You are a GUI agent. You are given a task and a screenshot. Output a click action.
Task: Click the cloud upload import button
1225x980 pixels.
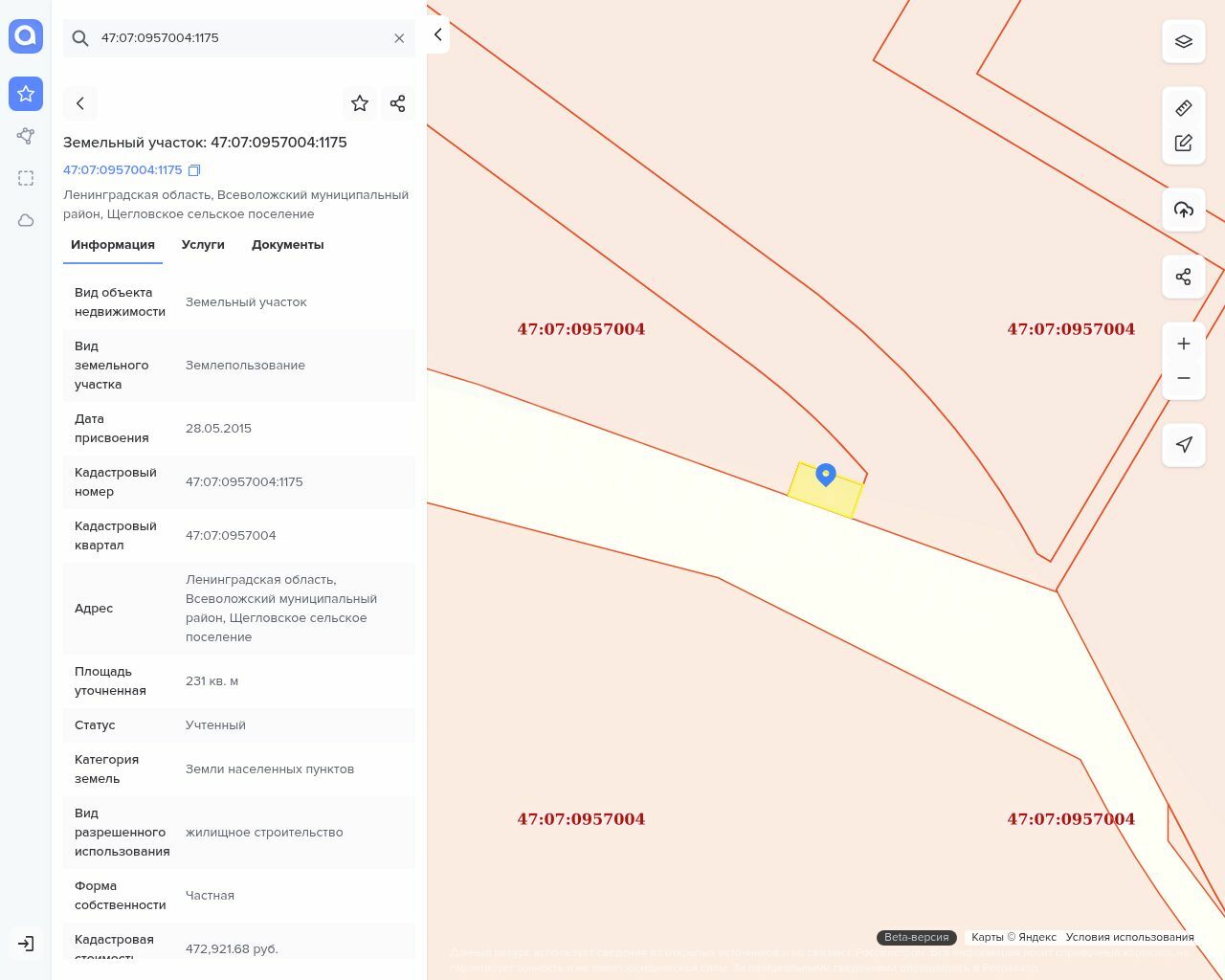1183,210
